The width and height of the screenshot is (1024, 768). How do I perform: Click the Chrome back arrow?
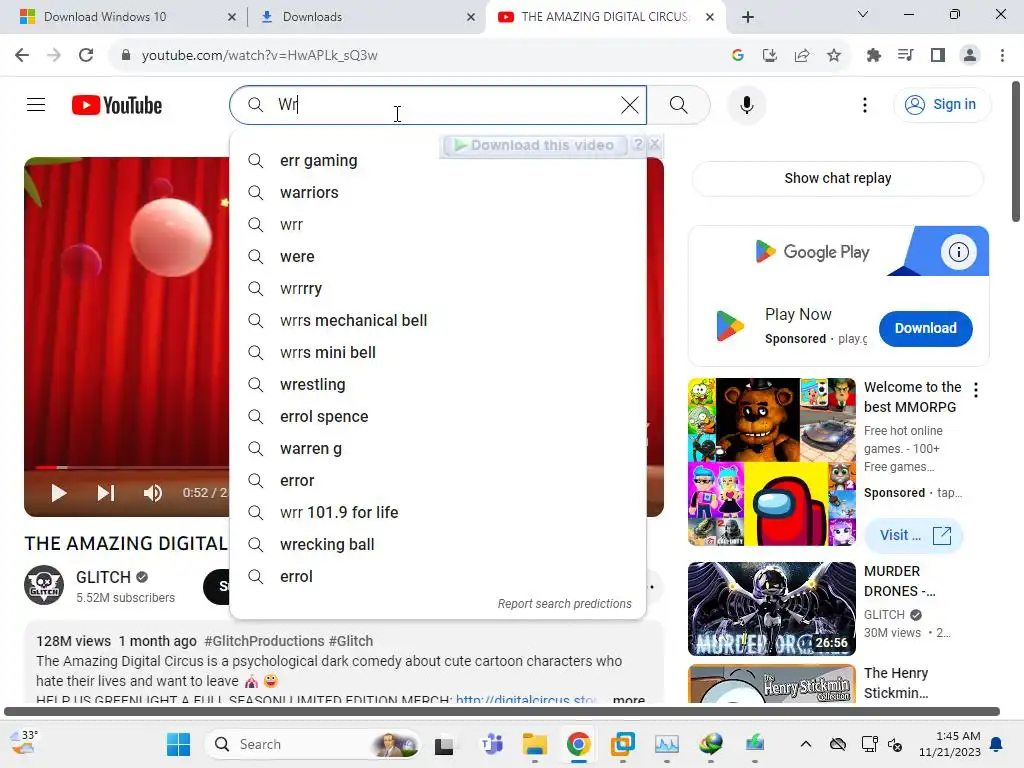[x=22, y=56]
